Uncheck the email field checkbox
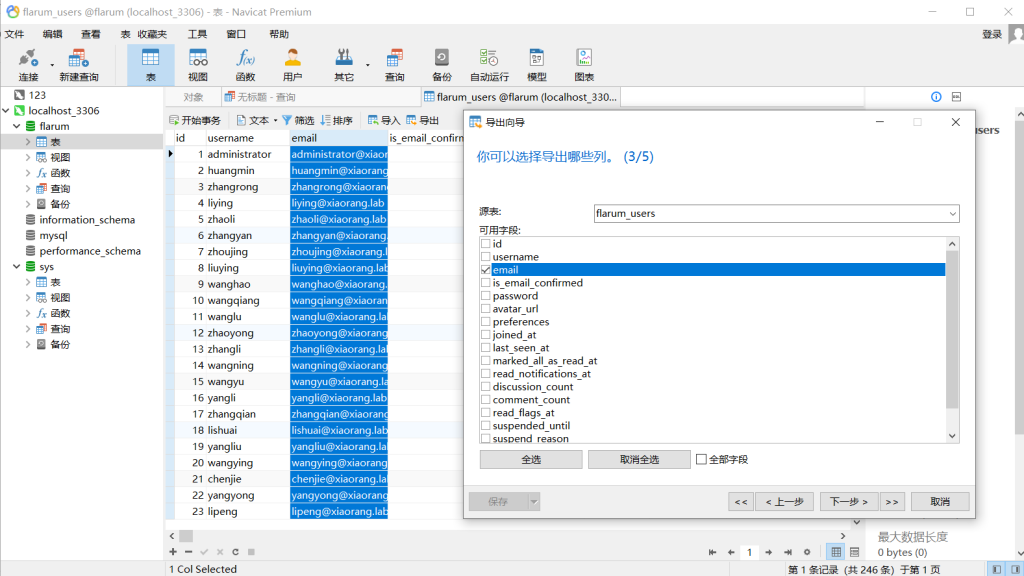Screen dimensions: 1024x576 coord(486,270)
